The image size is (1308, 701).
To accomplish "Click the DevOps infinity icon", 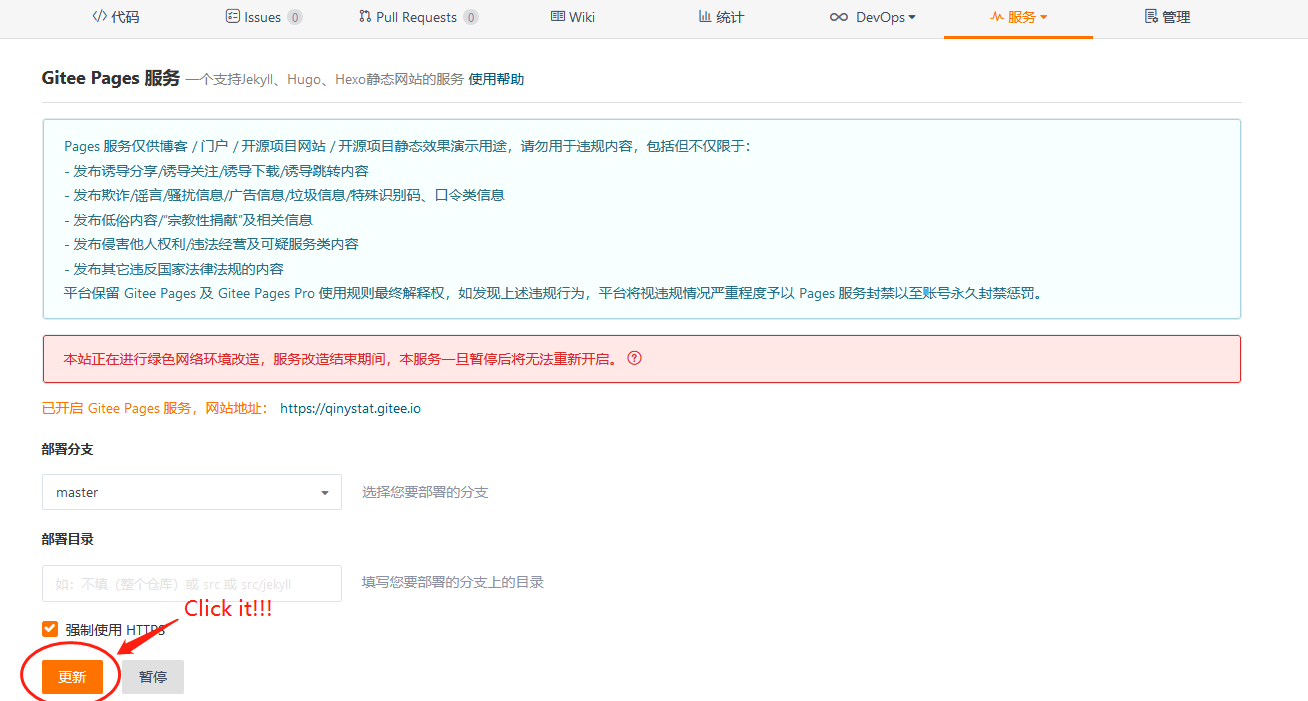I will (x=839, y=17).
